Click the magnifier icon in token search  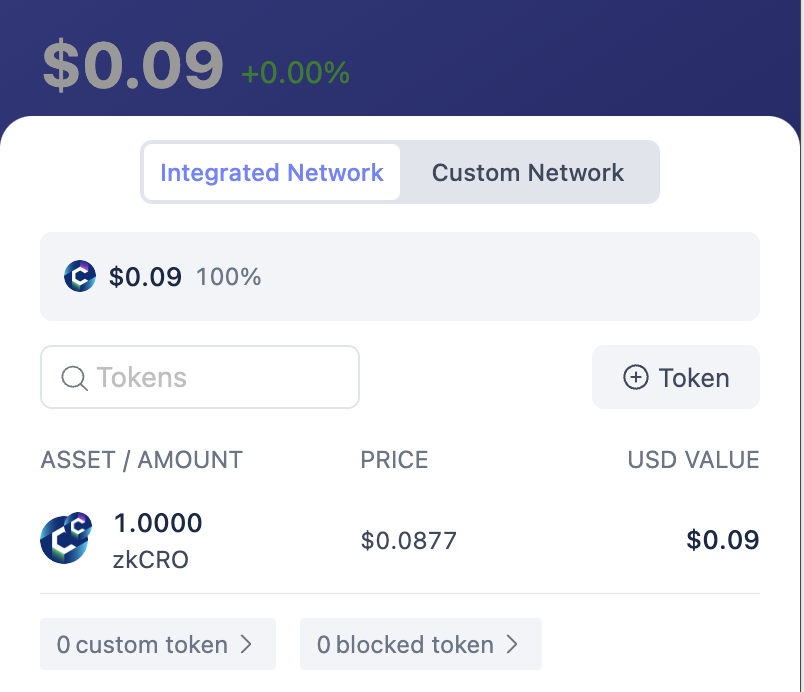[x=74, y=378]
